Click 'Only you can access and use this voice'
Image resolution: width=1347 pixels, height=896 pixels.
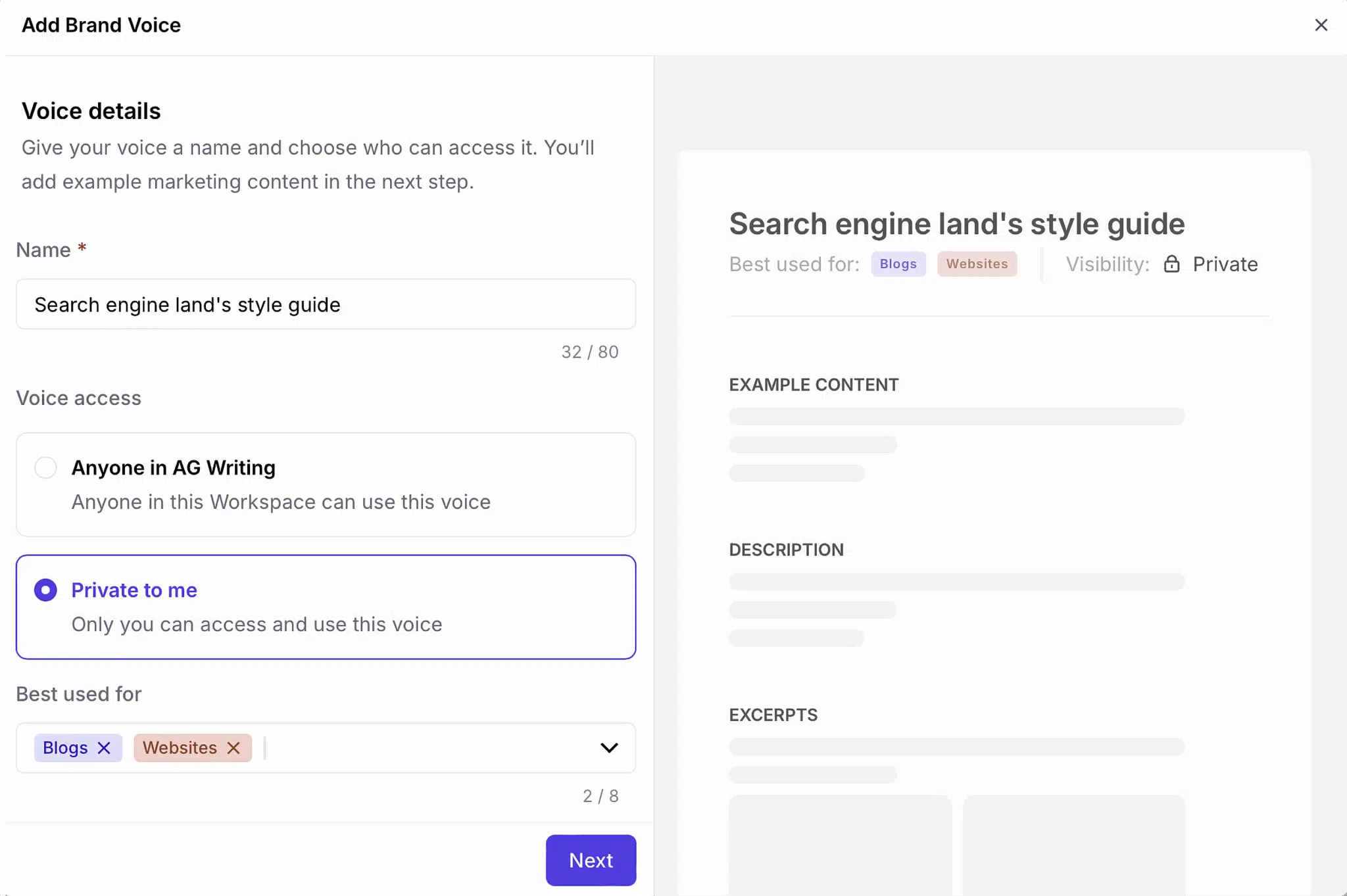[257, 625]
